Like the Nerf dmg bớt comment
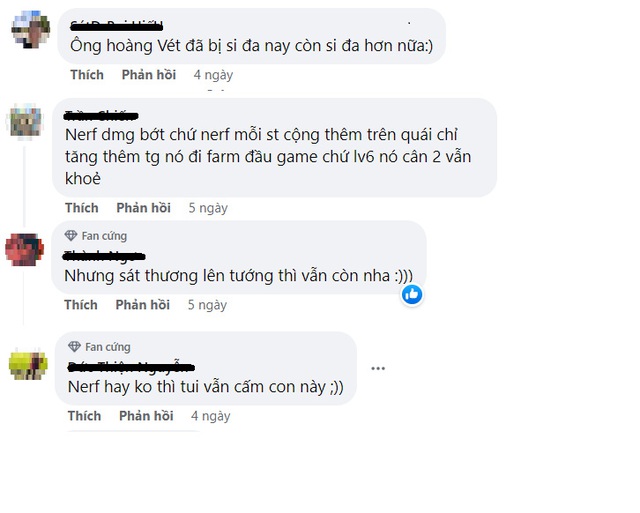The image size is (640, 513). (82, 208)
